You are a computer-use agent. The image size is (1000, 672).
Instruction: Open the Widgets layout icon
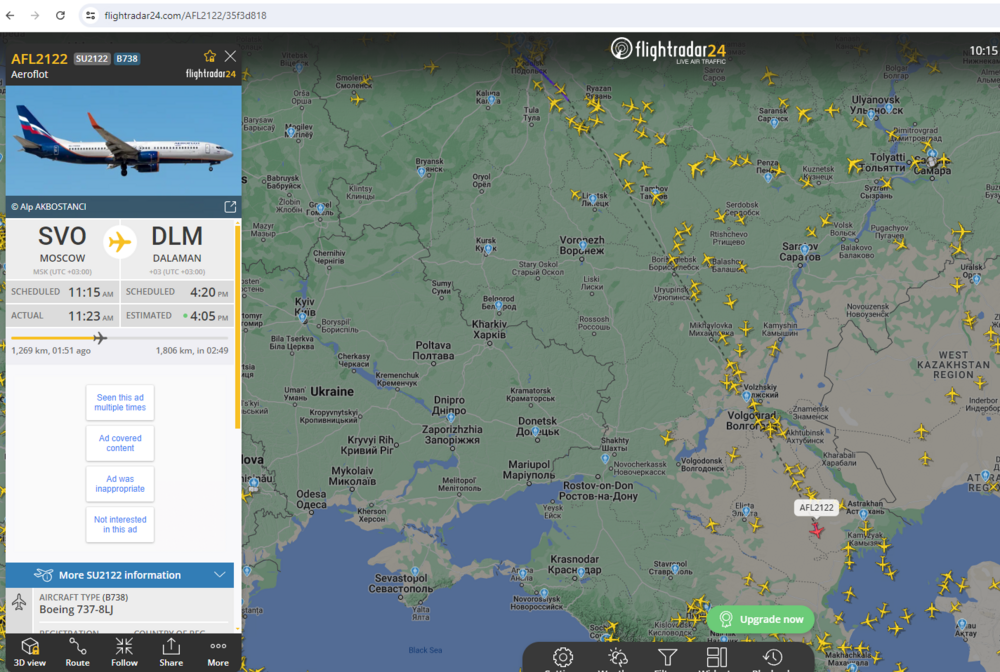pyautogui.click(x=717, y=657)
